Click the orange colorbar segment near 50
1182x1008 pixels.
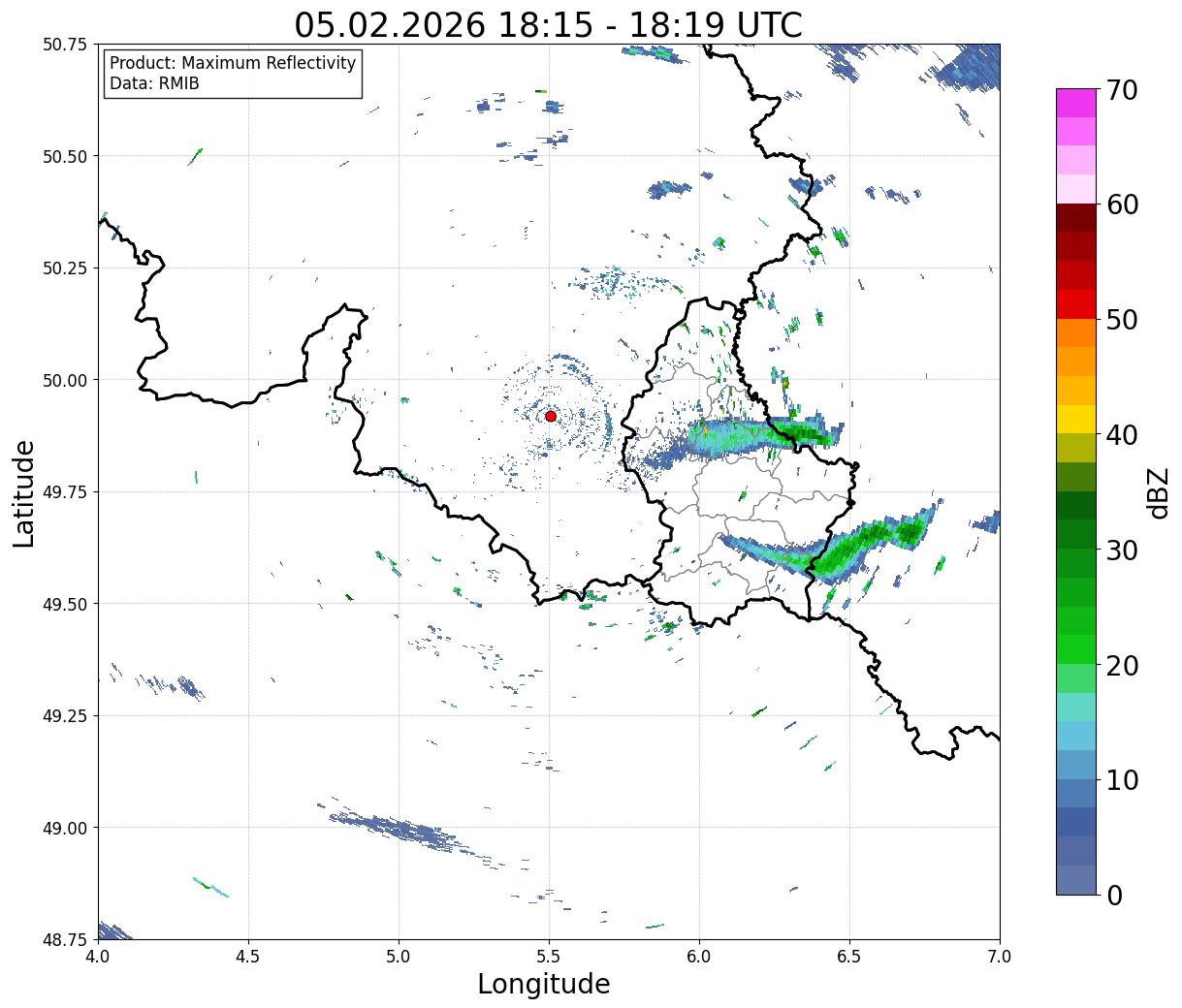1075,332
